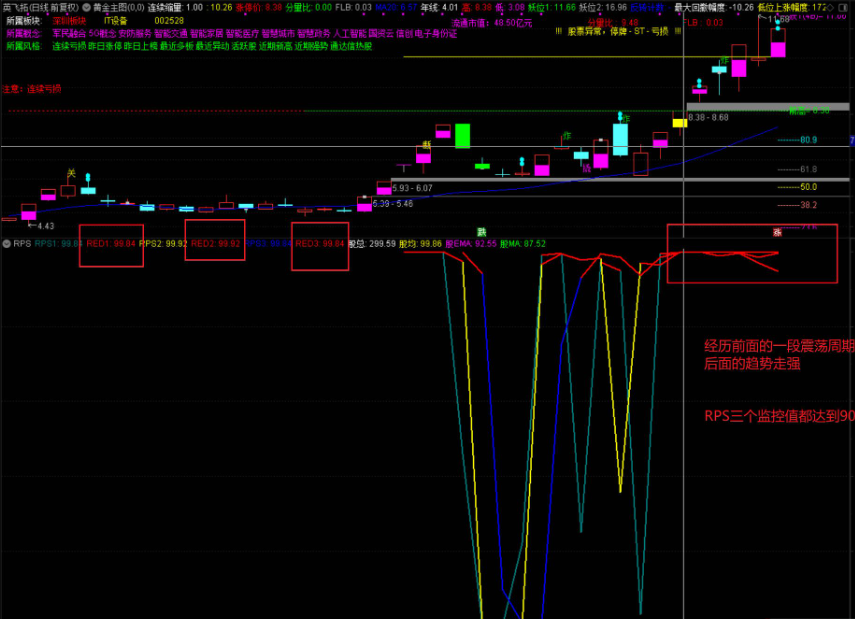Click the 50.0 retracement level label
This screenshot has height=619, width=855.
[809, 187]
